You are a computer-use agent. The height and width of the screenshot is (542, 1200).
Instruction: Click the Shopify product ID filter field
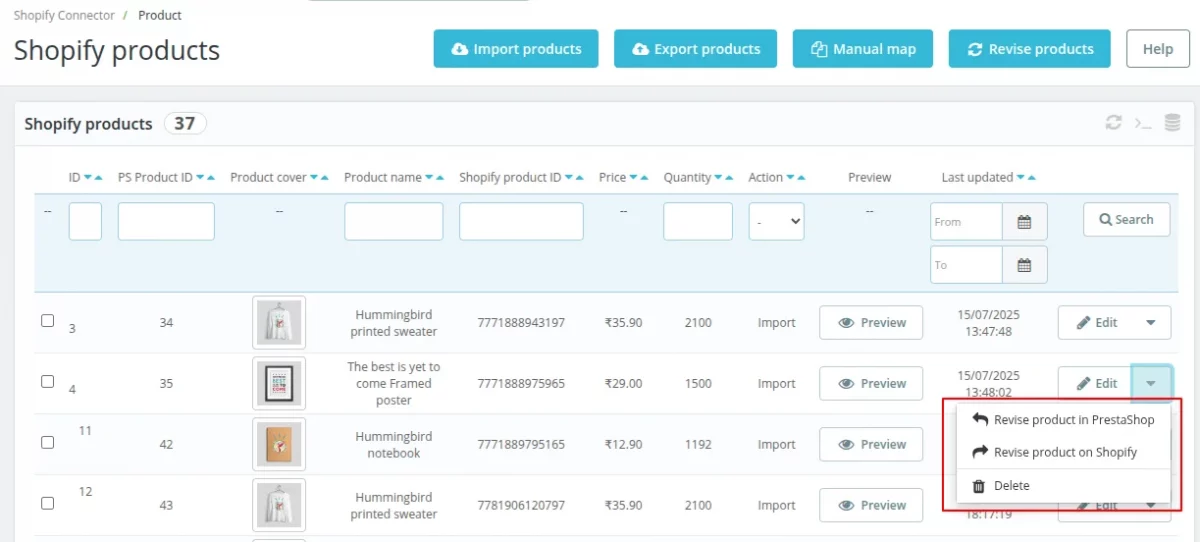point(521,222)
